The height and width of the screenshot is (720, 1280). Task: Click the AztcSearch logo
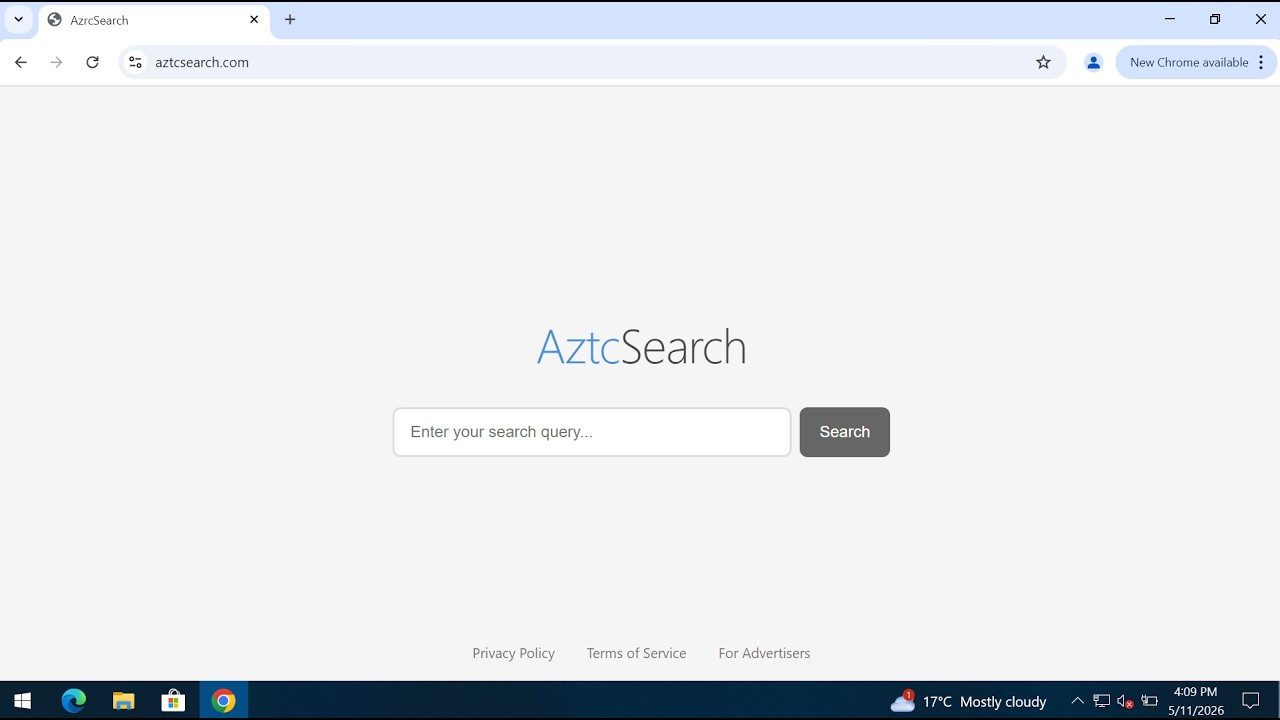click(x=641, y=347)
